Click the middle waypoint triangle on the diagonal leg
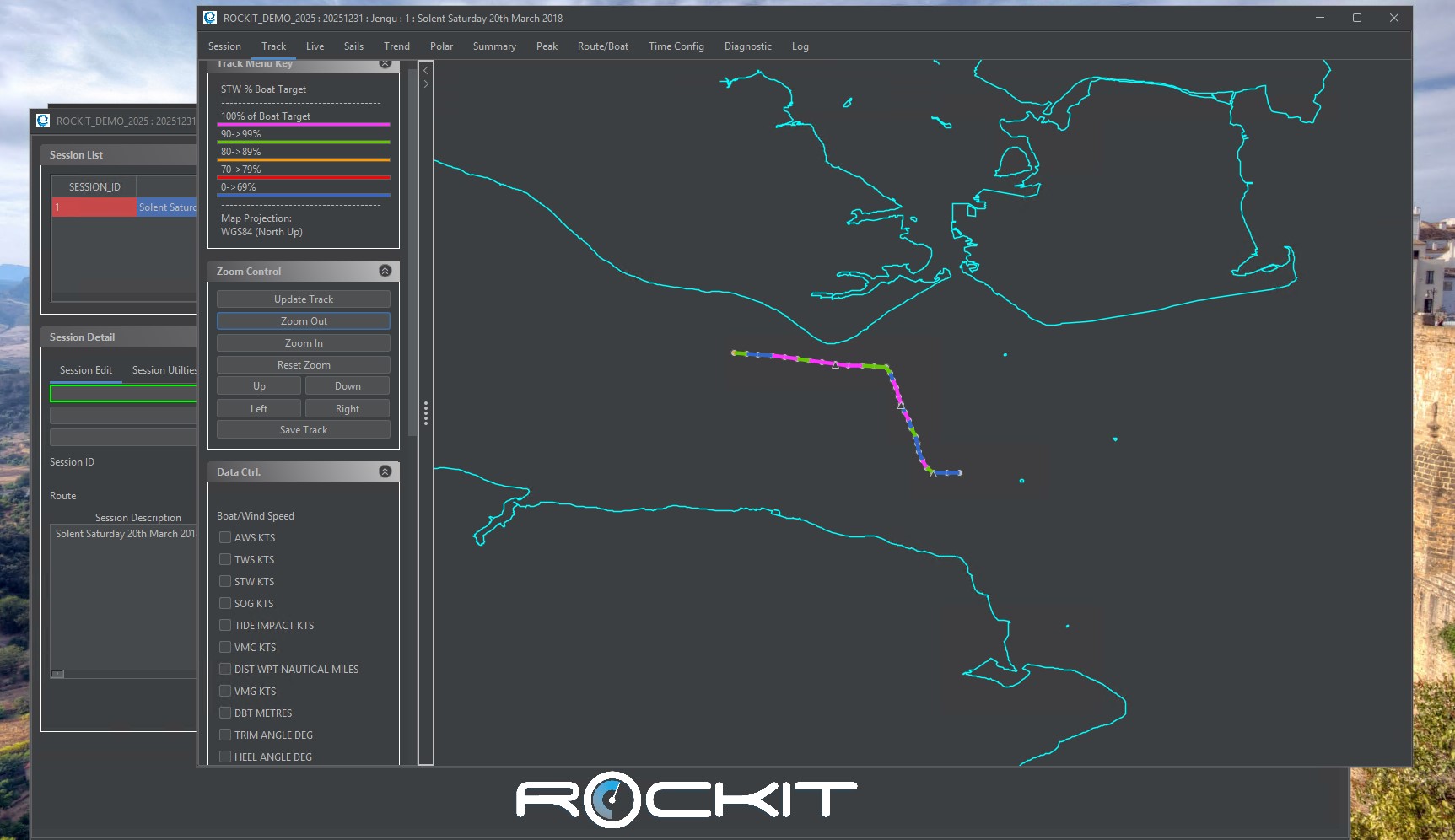The height and width of the screenshot is (840, 1455). [901, 406]
